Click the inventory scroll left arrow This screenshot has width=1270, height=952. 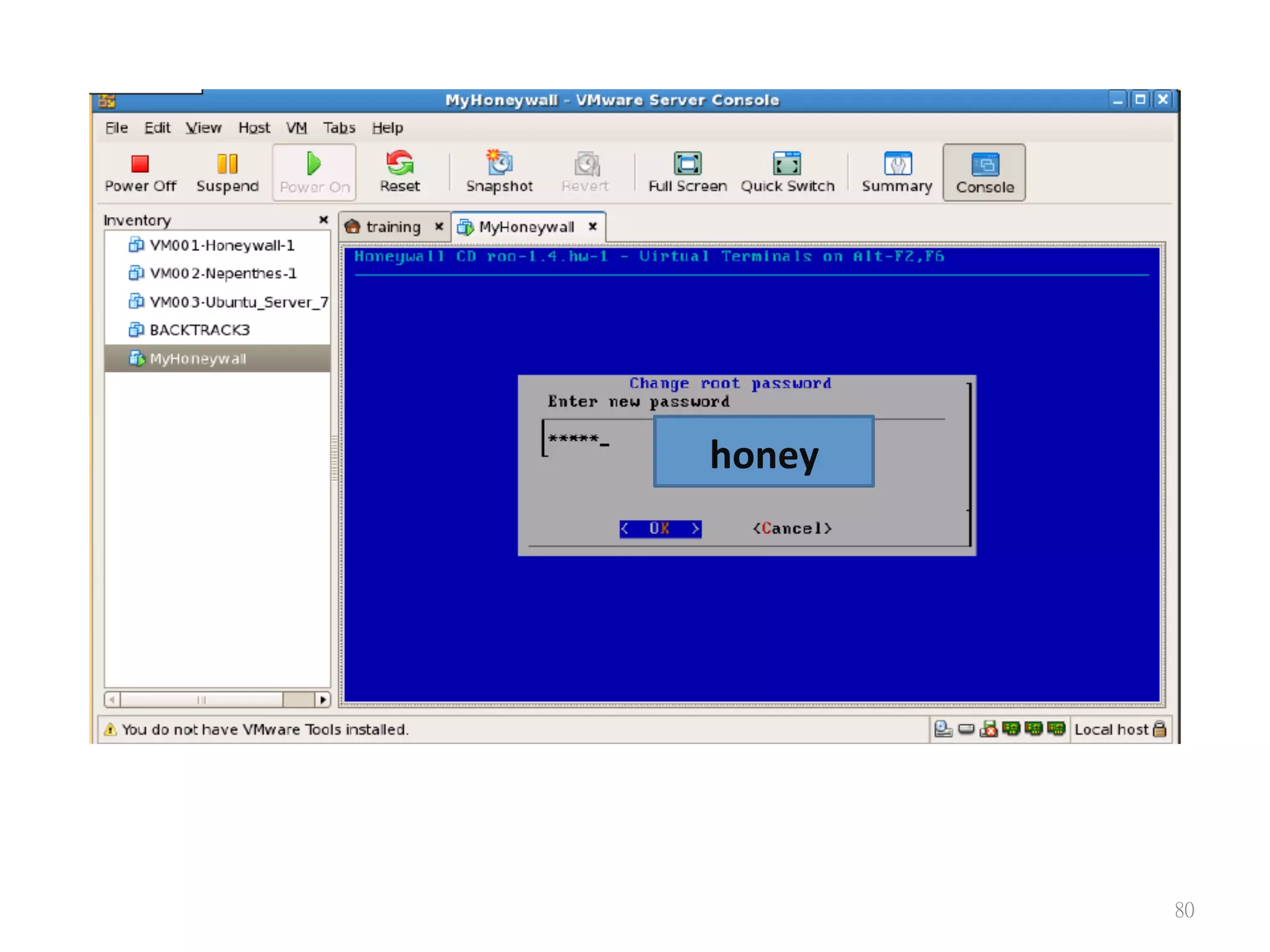pos(112,700)
